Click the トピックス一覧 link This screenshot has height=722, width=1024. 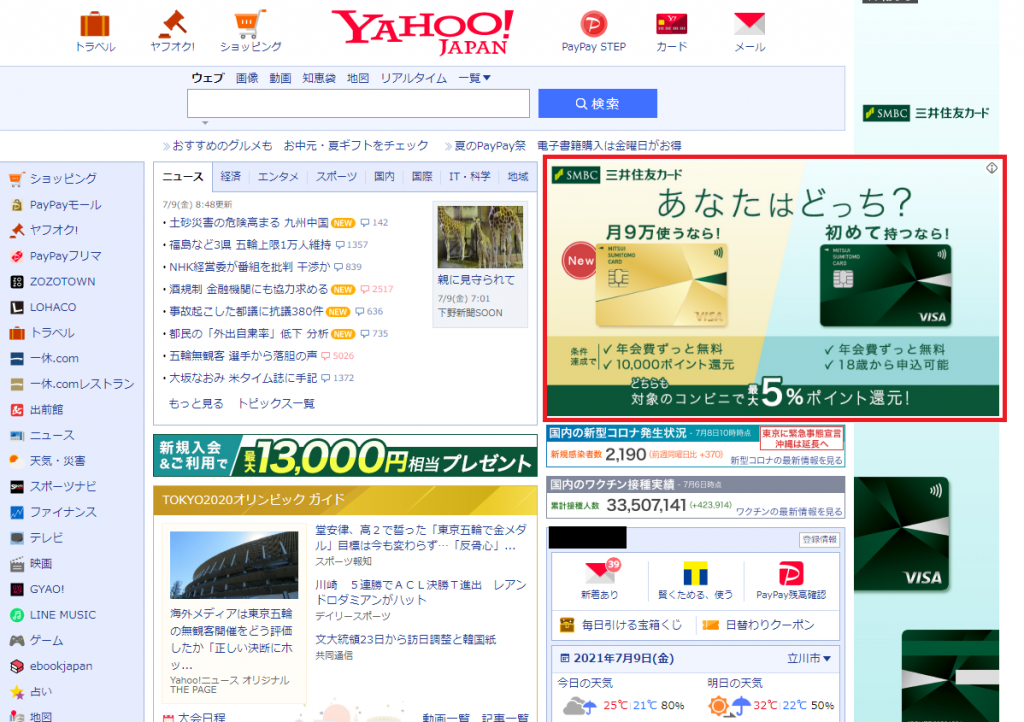(276, 404)
